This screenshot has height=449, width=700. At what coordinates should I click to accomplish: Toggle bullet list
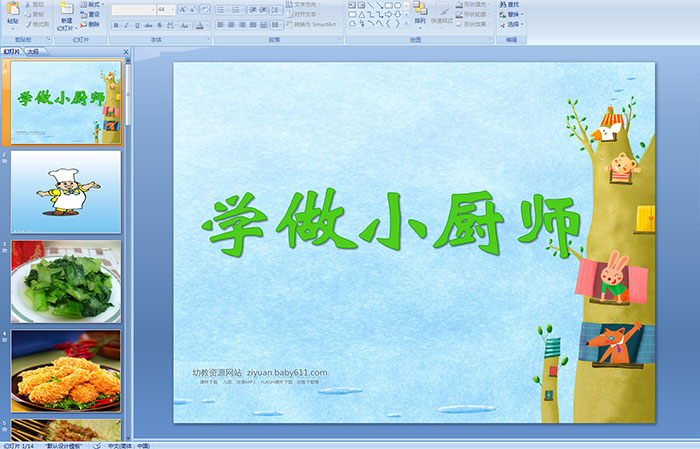pyautogui.click(x=223, y=9)
